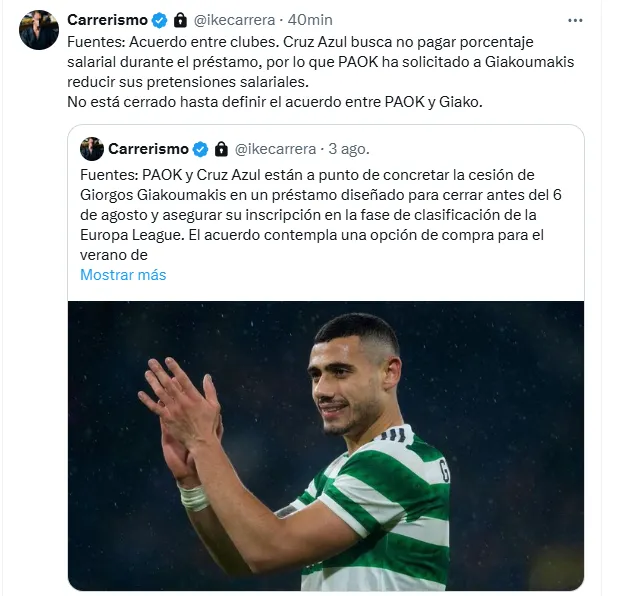Click the small avatar in the quoted tweet
This screenshot has width=619, height=596.
[91, 149]
